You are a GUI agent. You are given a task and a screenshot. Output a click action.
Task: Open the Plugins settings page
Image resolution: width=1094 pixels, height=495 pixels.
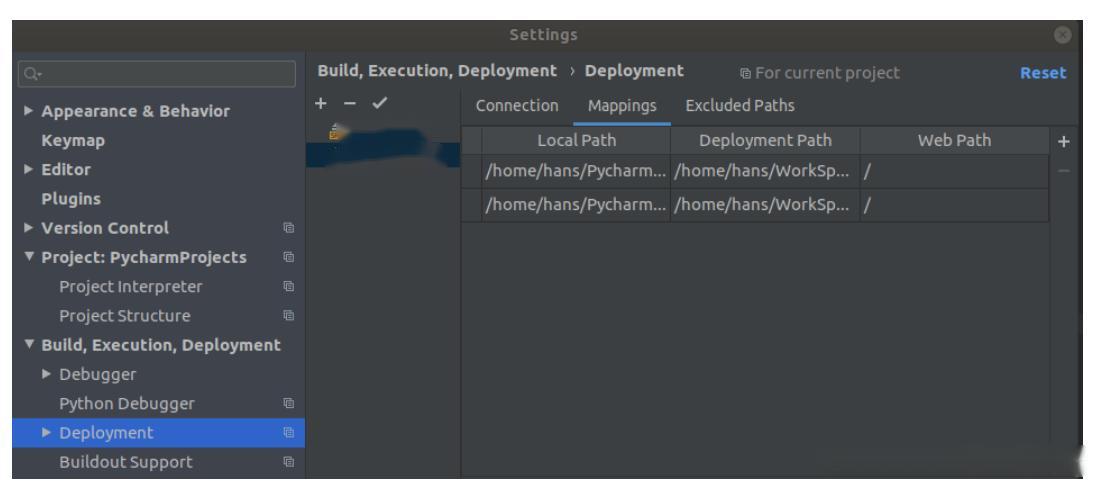coord(70,199)
